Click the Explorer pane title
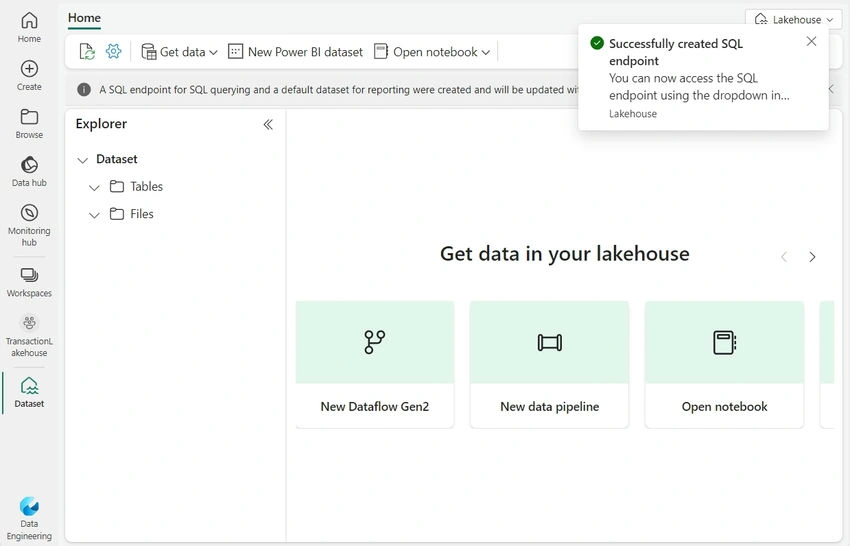Viewport: 850px width, 546px height. tap(101, 124)
